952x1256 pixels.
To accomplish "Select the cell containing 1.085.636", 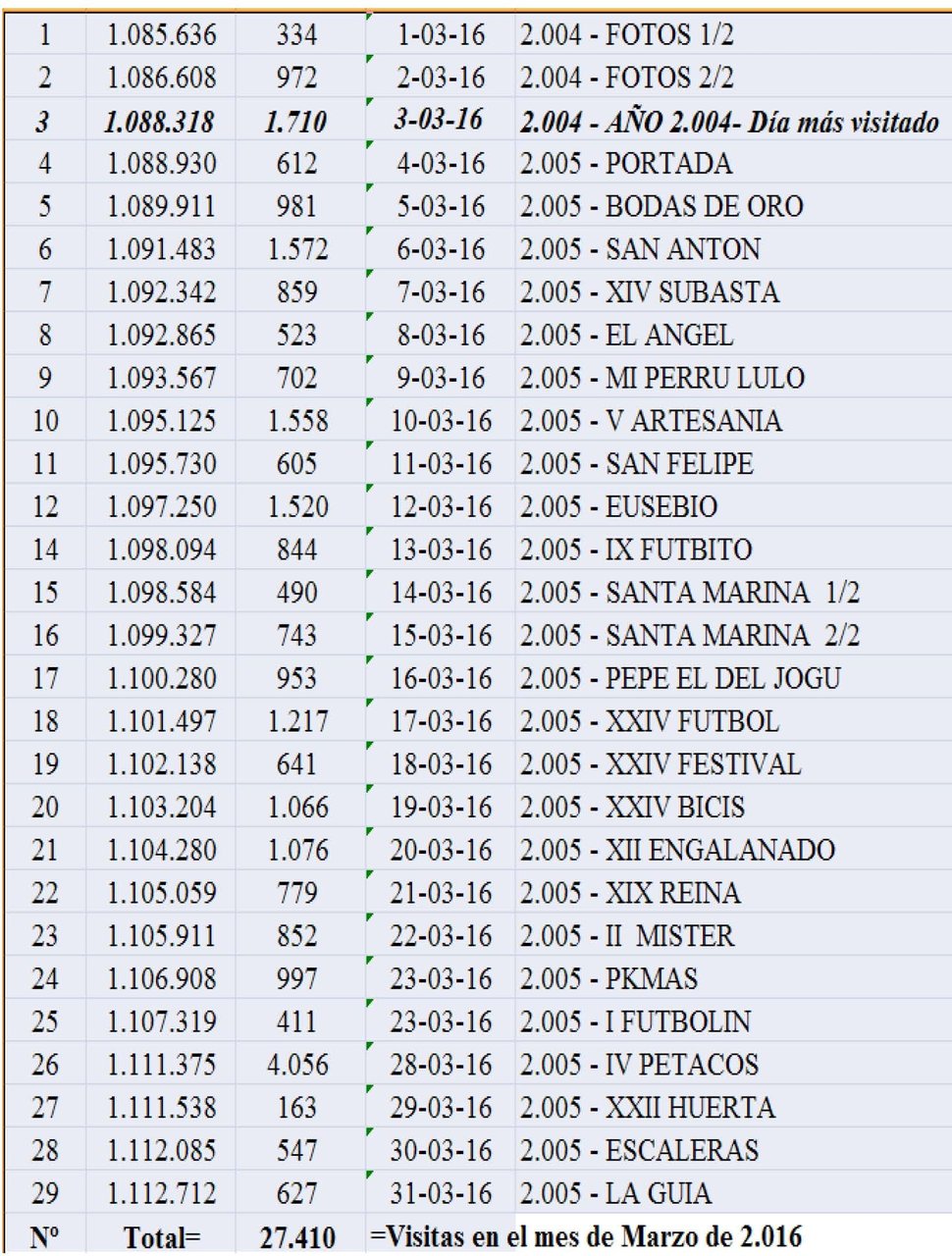I will pos(161,34).
